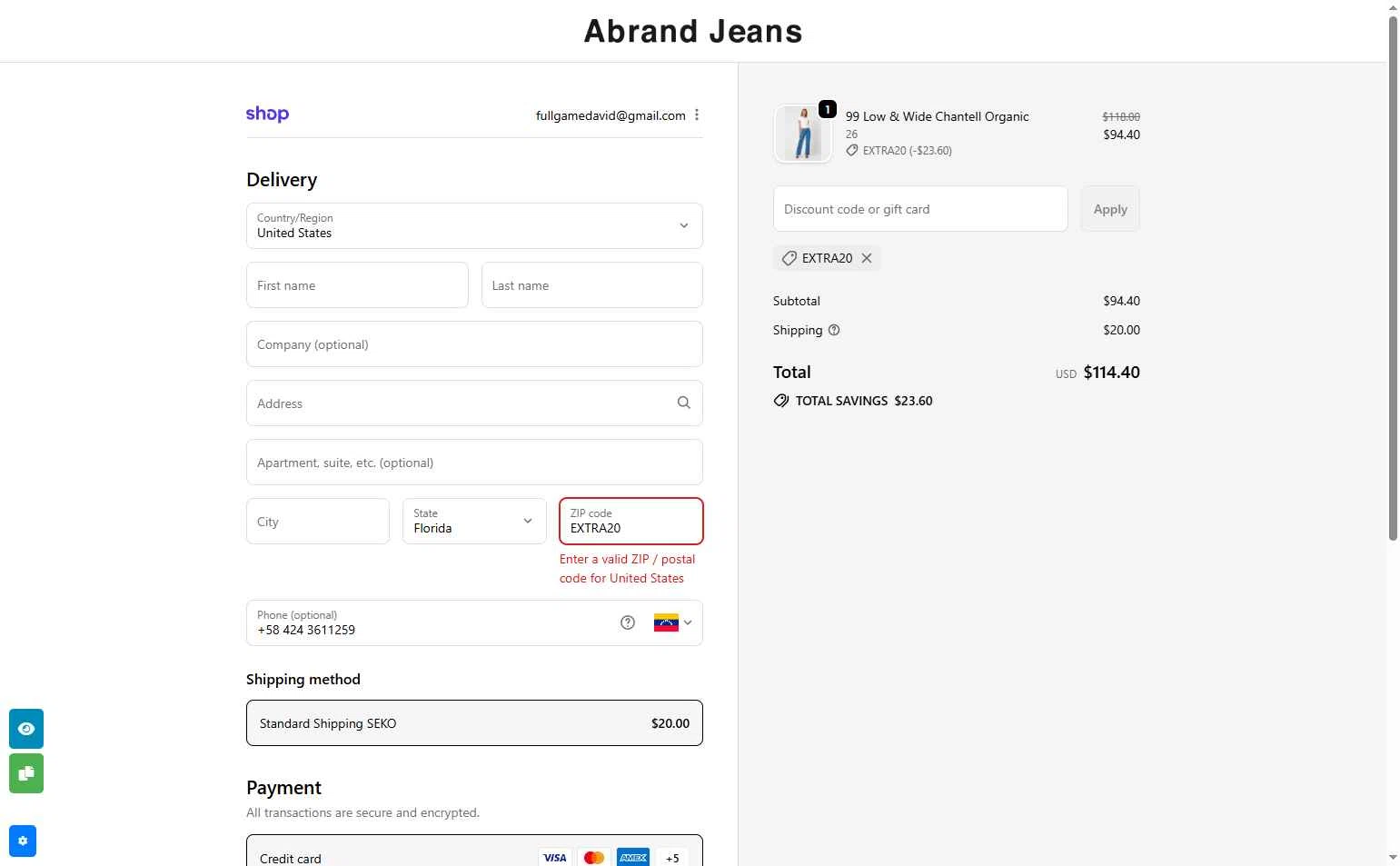The height and width of the screenshot is (866, 1400).
Task: Click the Mastercard icon
Action: click(x=594, y=857)
